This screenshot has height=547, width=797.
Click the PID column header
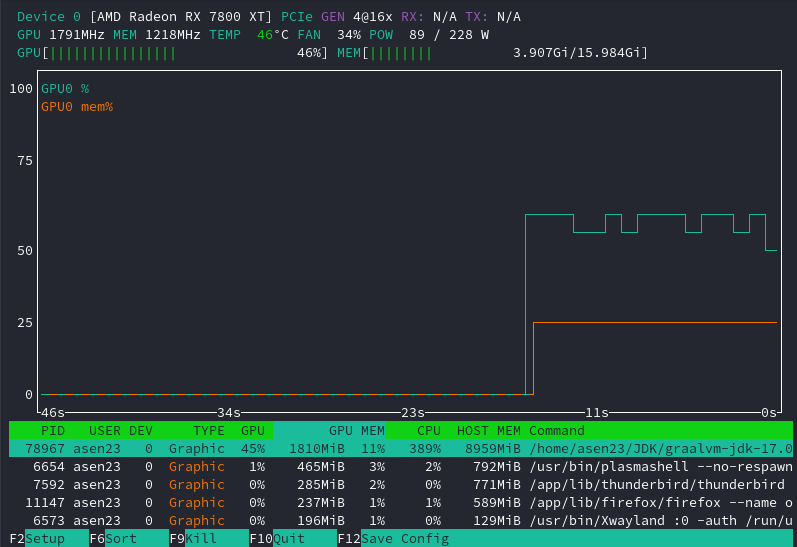coord(53,431)
